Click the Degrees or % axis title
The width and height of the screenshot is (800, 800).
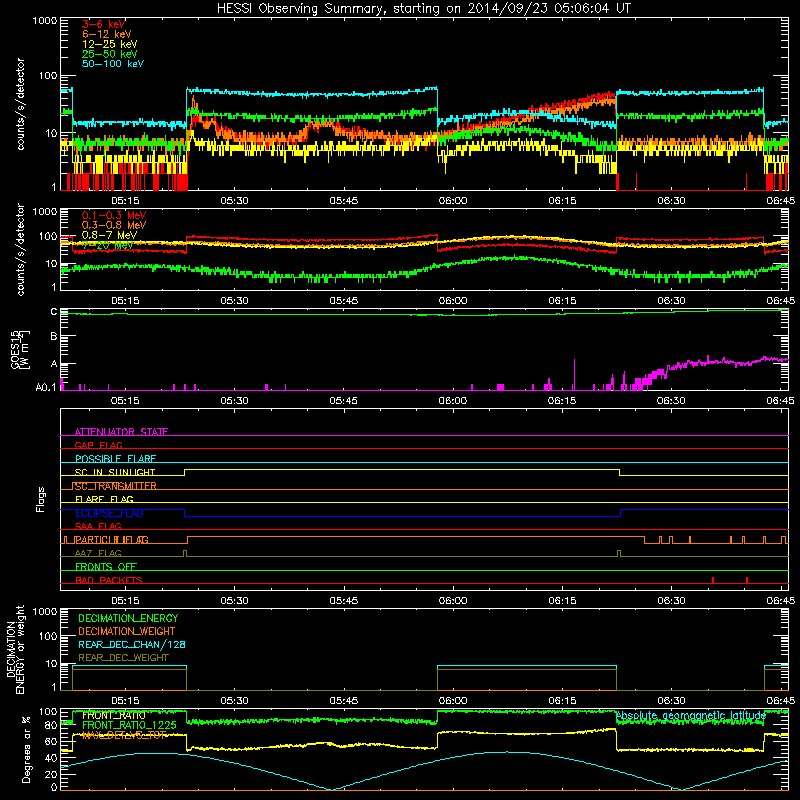point(26,749)
